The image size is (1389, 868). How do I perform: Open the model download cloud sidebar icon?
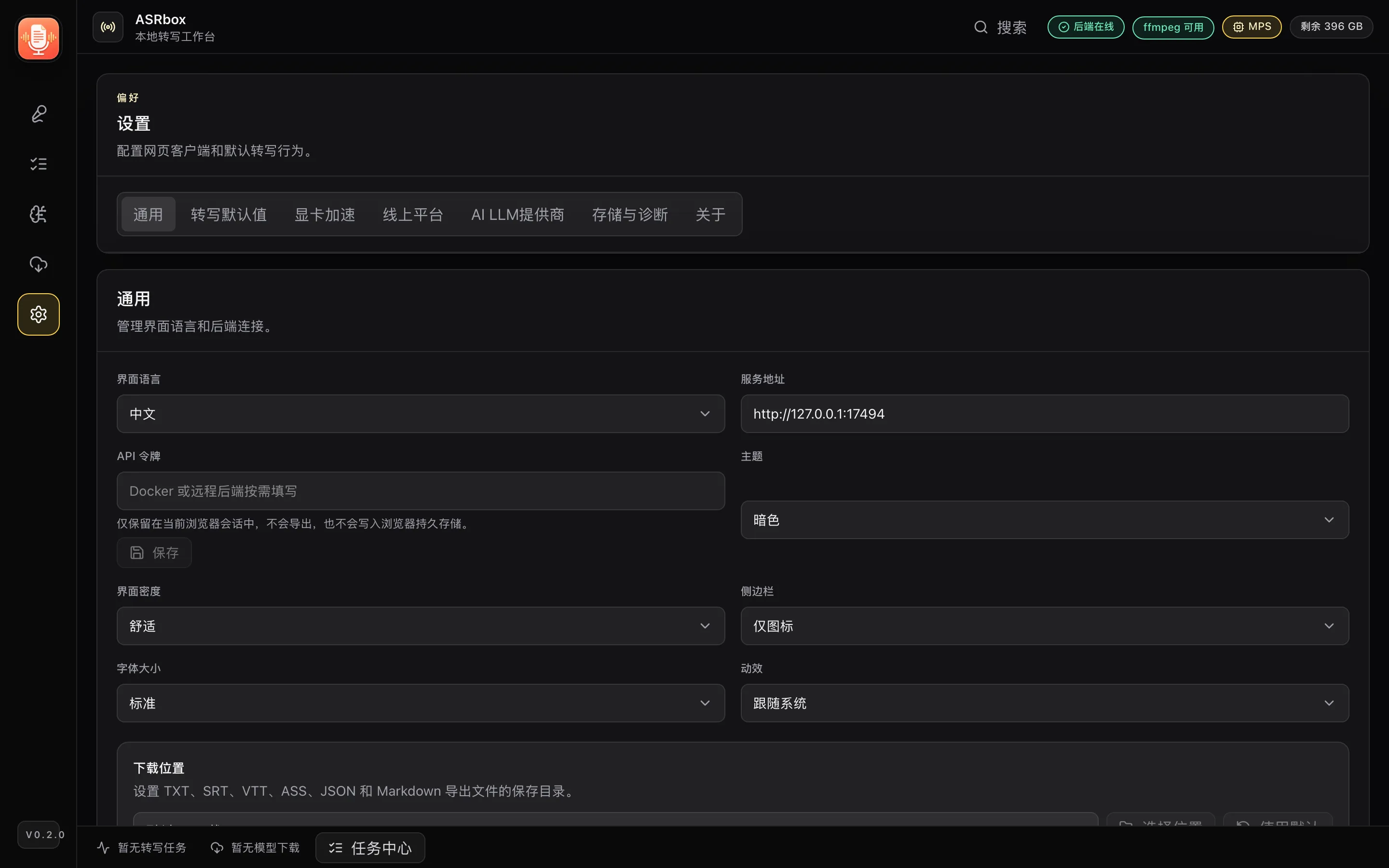(39, 264)
